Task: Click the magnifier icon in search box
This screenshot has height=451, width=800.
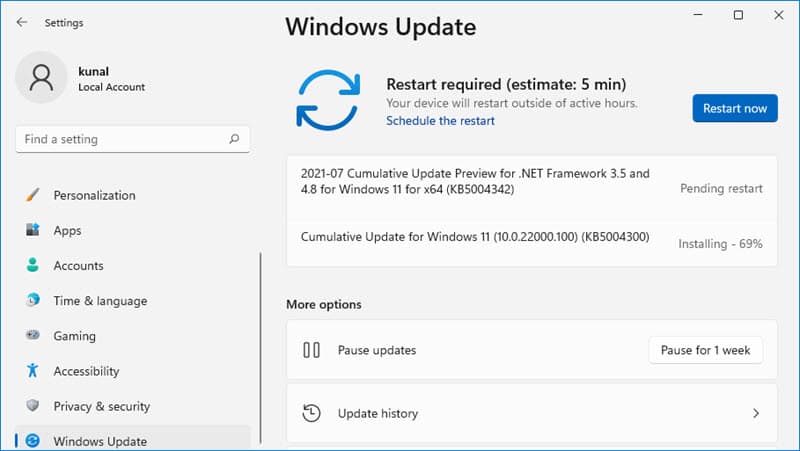Action: point(234,139)
